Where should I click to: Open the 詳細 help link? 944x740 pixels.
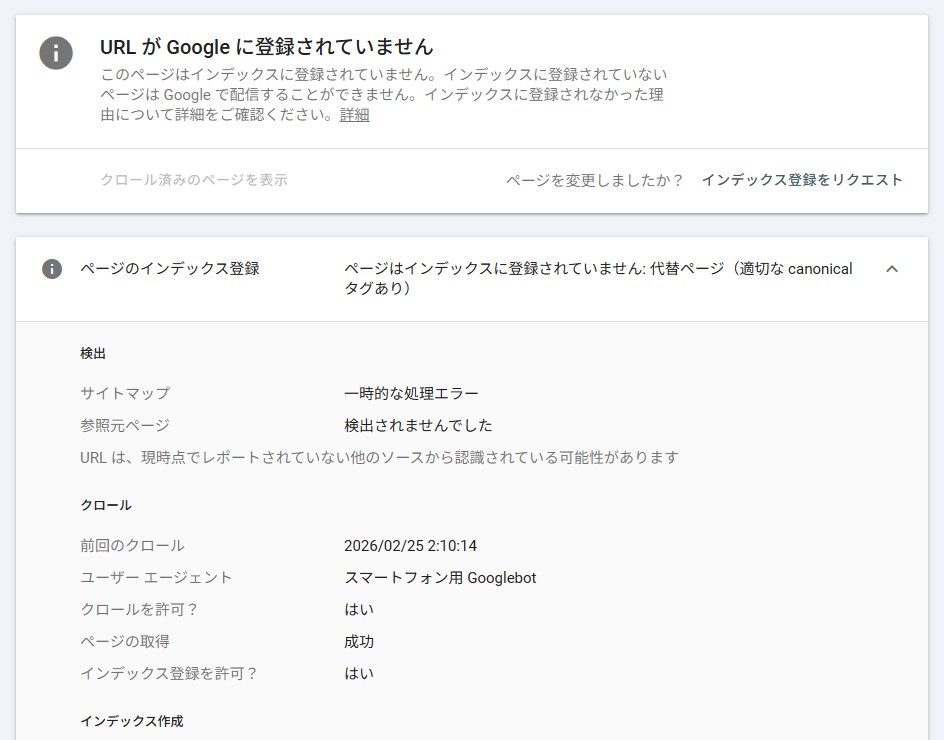coord(355,115)
